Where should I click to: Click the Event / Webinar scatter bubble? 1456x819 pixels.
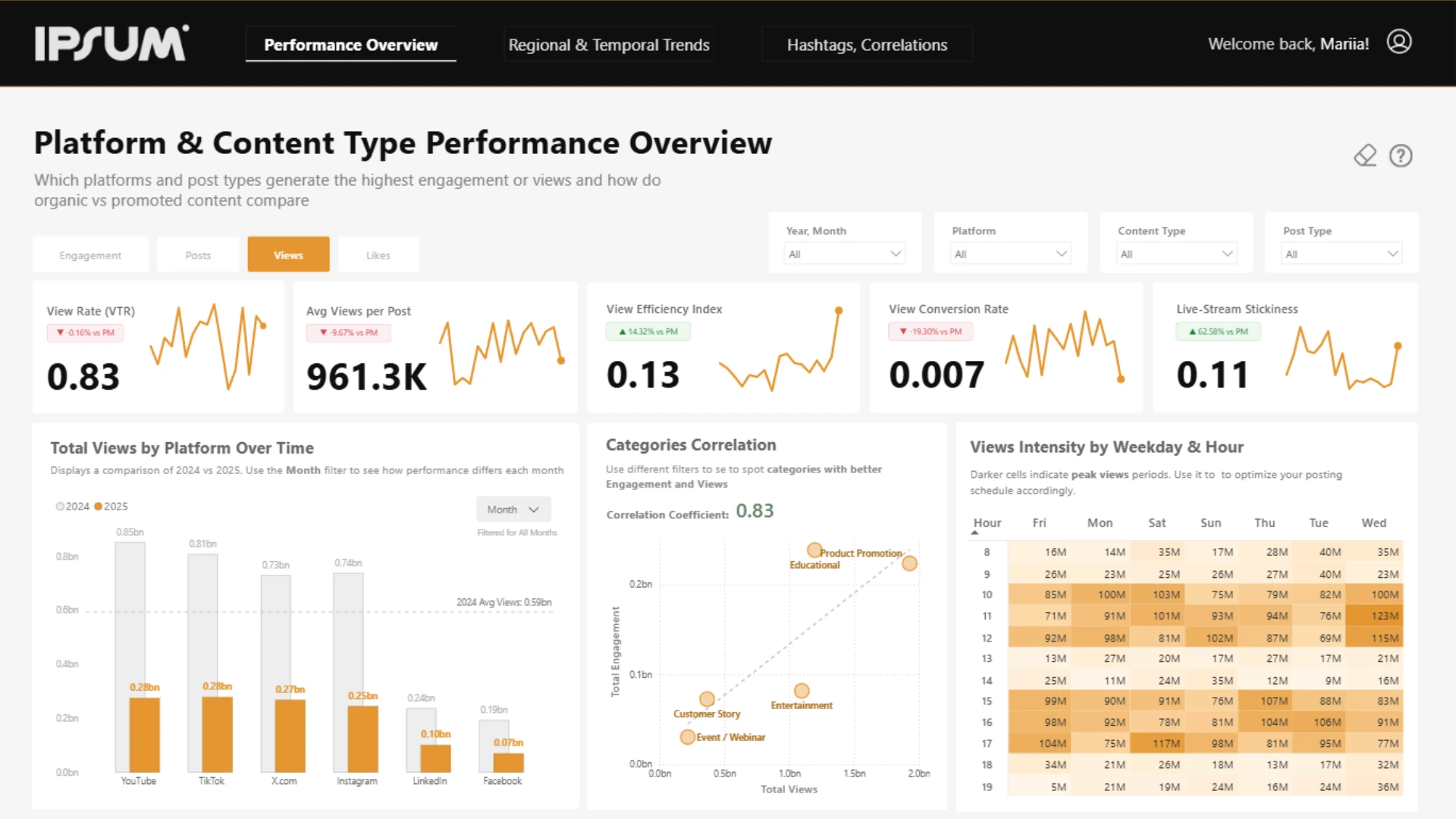pyautogui.click(x=687, y=736)
